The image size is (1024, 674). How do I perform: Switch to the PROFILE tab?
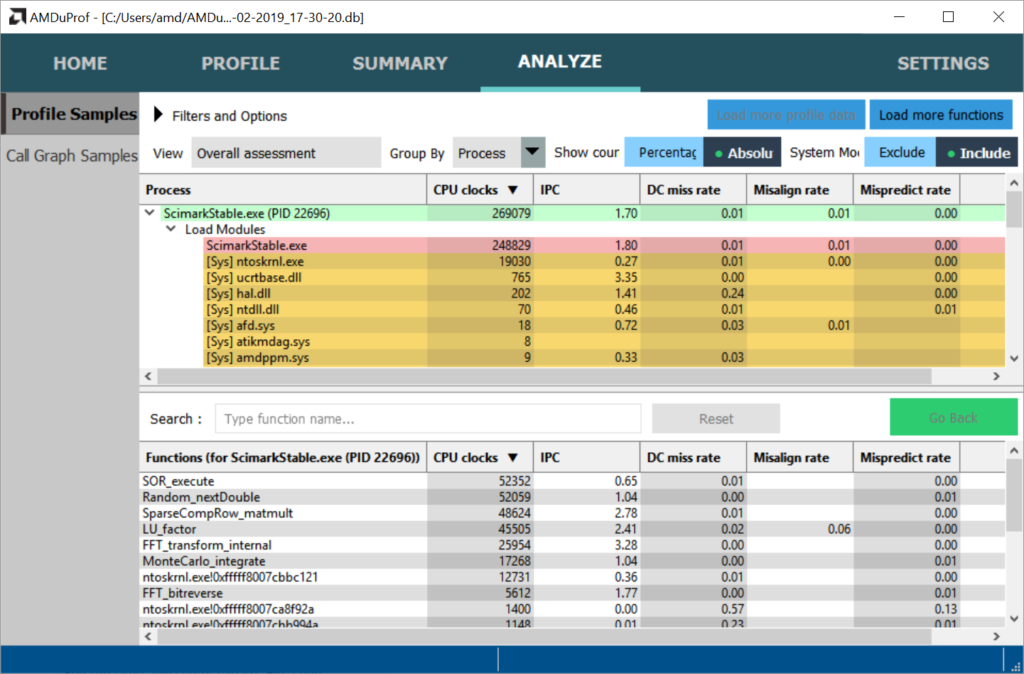tap(240, 63)
